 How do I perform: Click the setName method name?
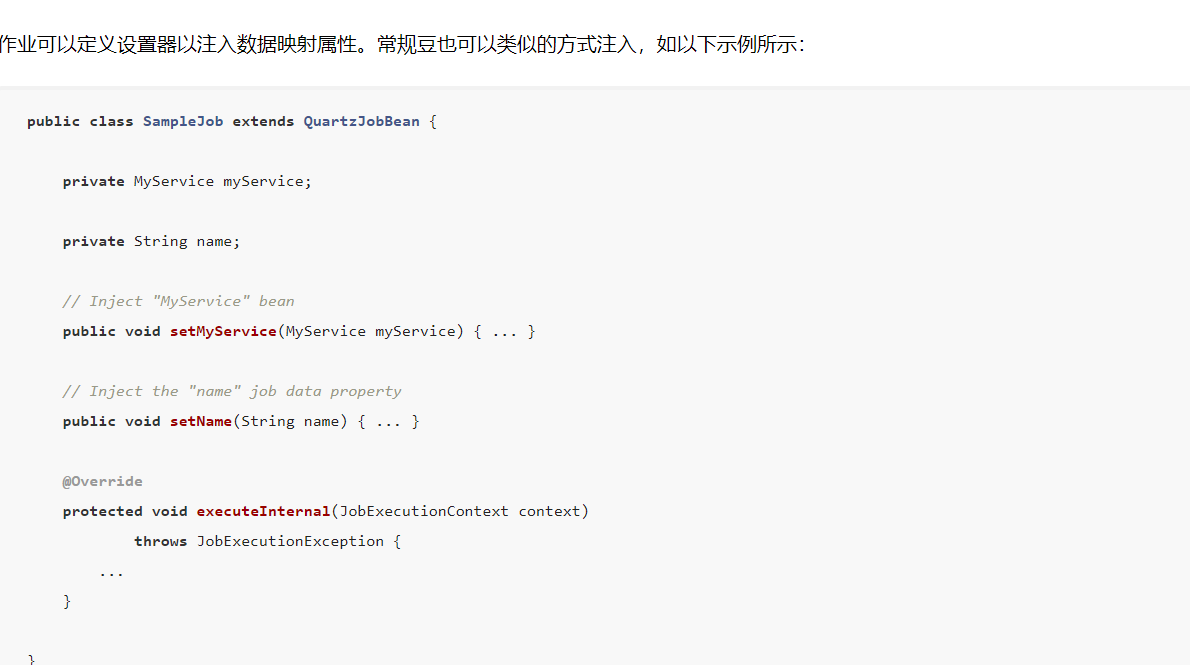point(200,421)
